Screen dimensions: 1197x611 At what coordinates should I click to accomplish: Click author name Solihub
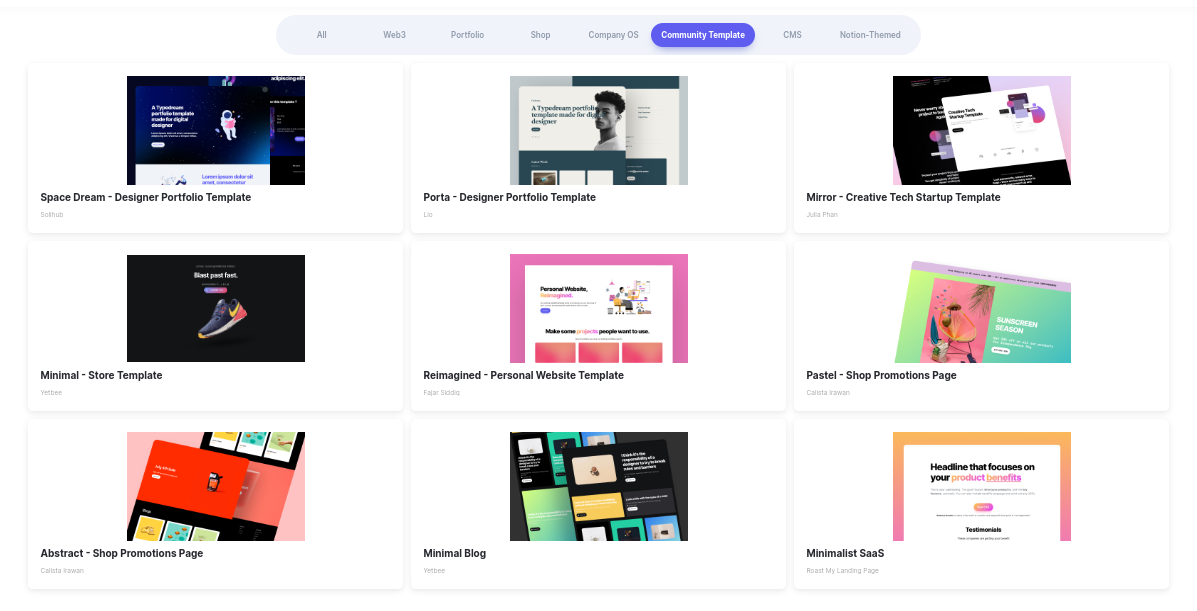point(52,215)
